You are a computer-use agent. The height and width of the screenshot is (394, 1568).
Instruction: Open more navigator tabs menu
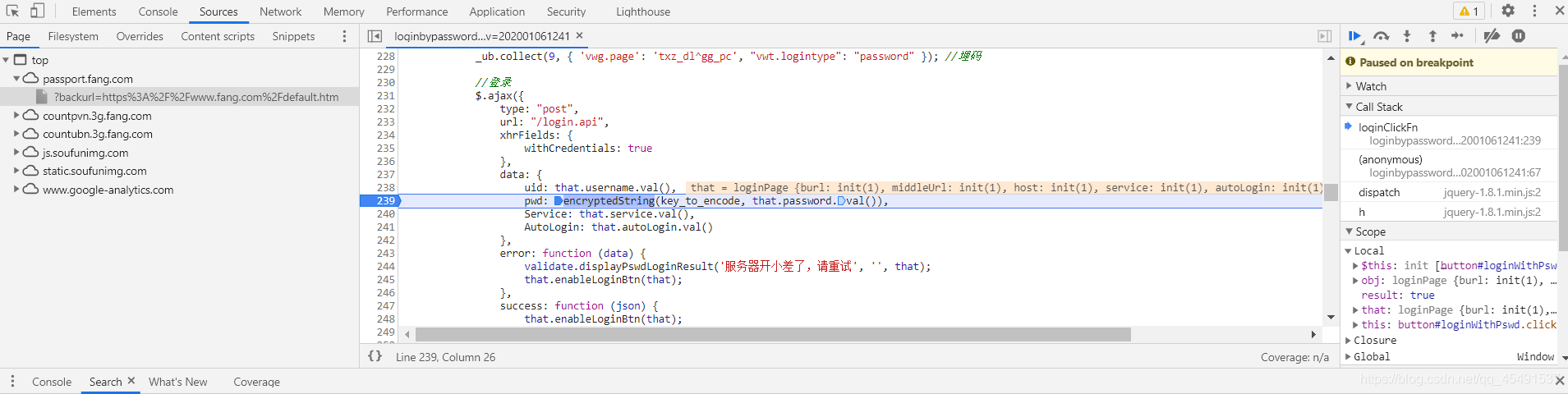click(344, 36)
